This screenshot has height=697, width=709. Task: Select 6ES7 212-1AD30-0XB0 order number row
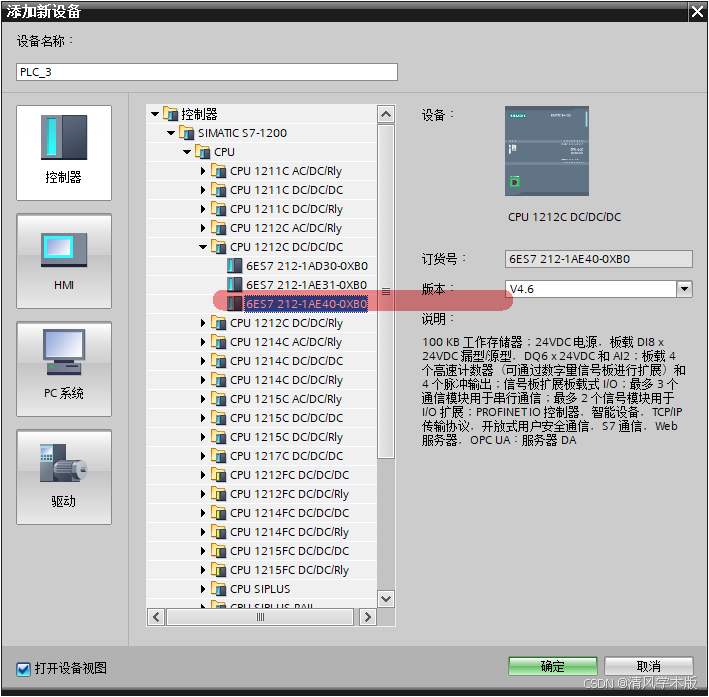click(x=261, y=266)
